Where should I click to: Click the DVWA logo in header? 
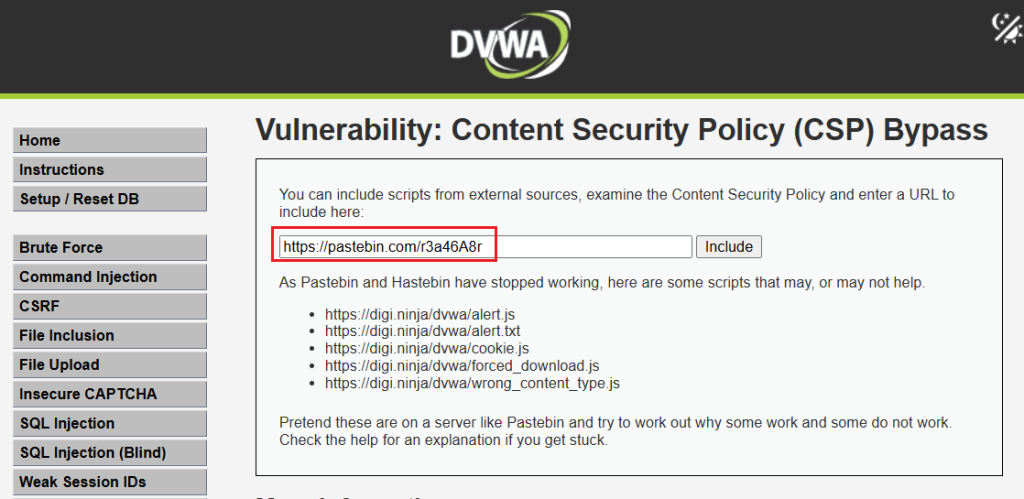(x=512, y=45)
